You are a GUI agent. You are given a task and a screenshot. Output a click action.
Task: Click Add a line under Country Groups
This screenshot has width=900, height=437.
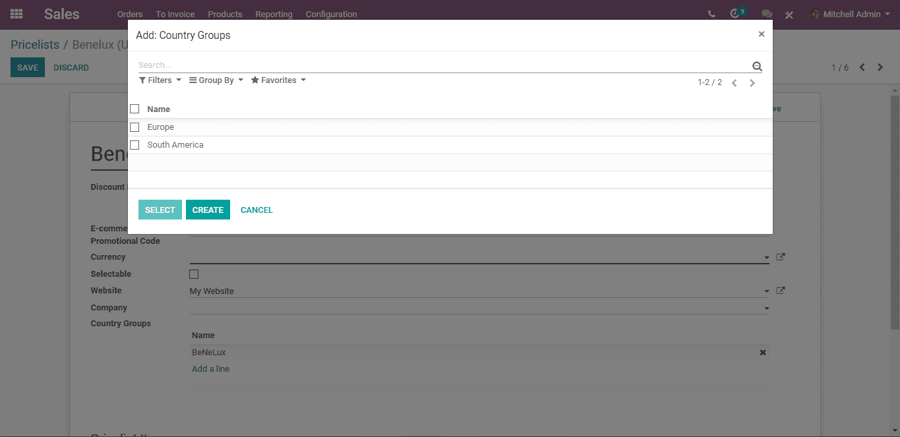point(211,369)
